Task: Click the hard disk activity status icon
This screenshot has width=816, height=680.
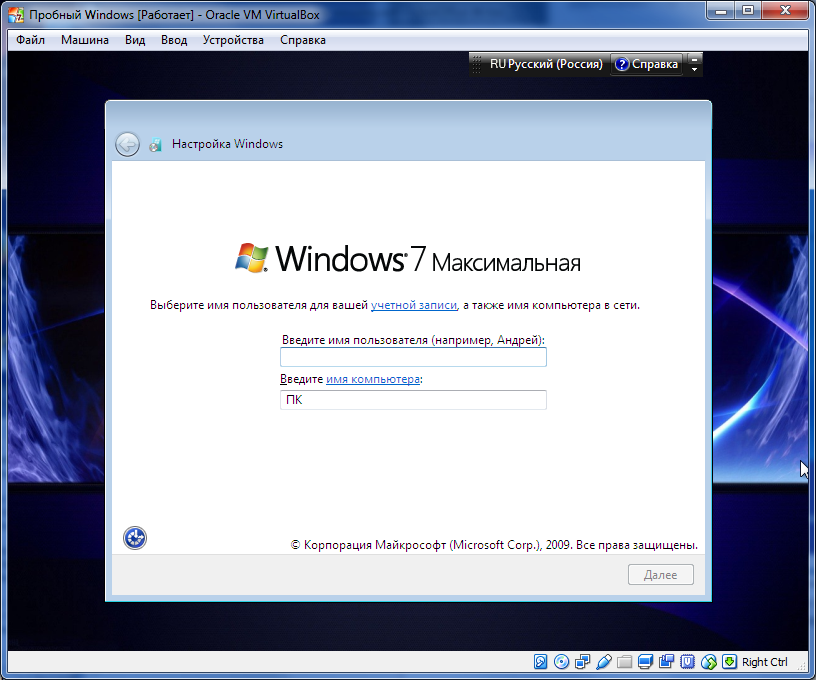Action: click(541, 661)
